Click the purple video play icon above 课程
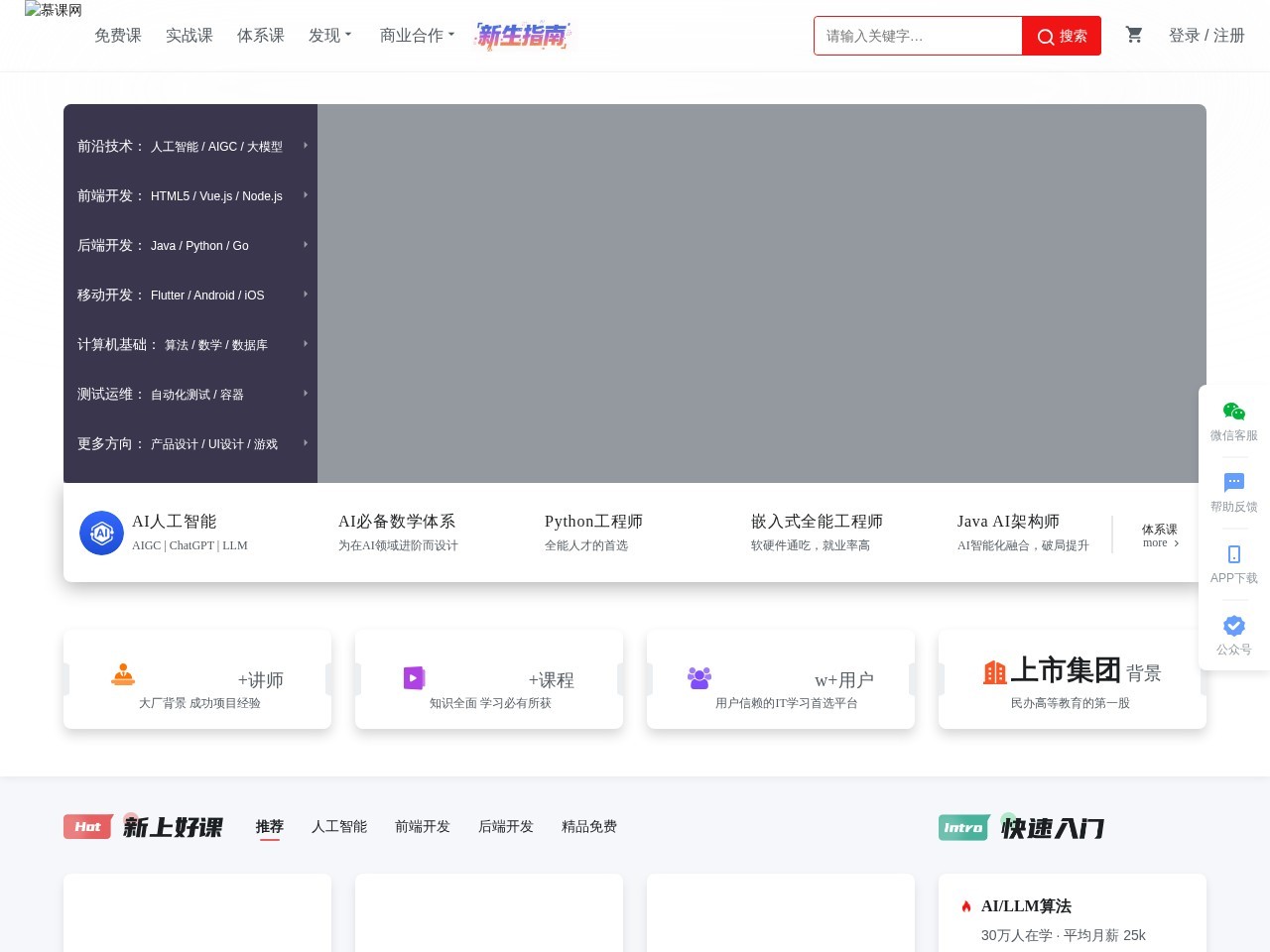Screen dimensions: 1270x952 click(x=414, y=678)
